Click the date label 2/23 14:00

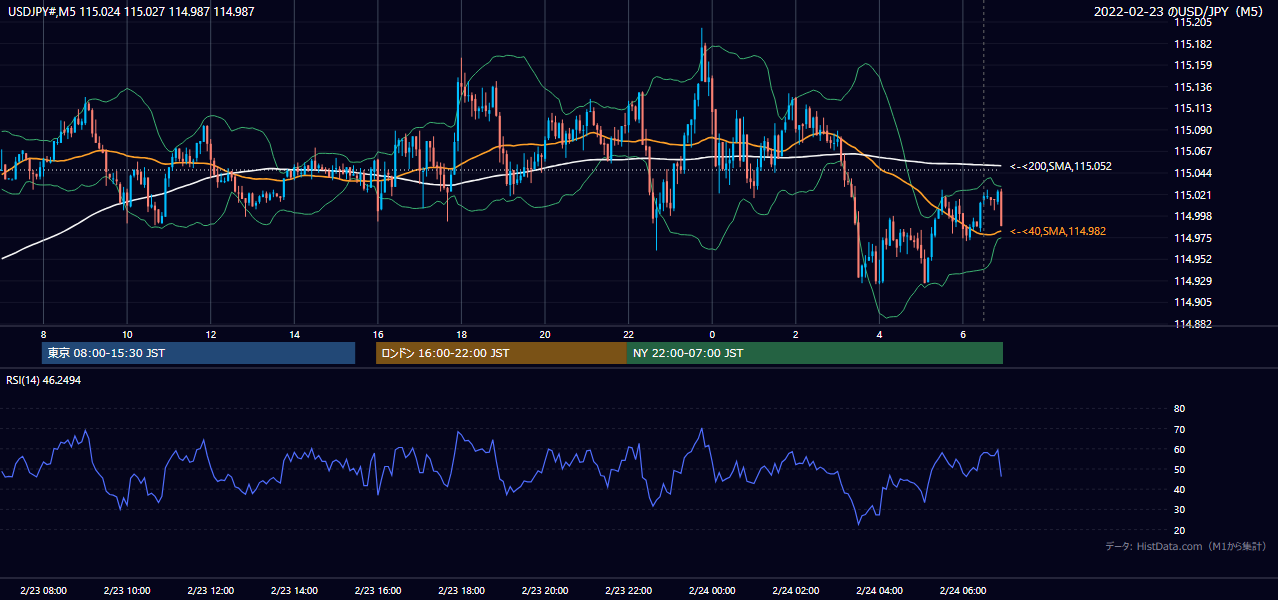click(294, 590)
